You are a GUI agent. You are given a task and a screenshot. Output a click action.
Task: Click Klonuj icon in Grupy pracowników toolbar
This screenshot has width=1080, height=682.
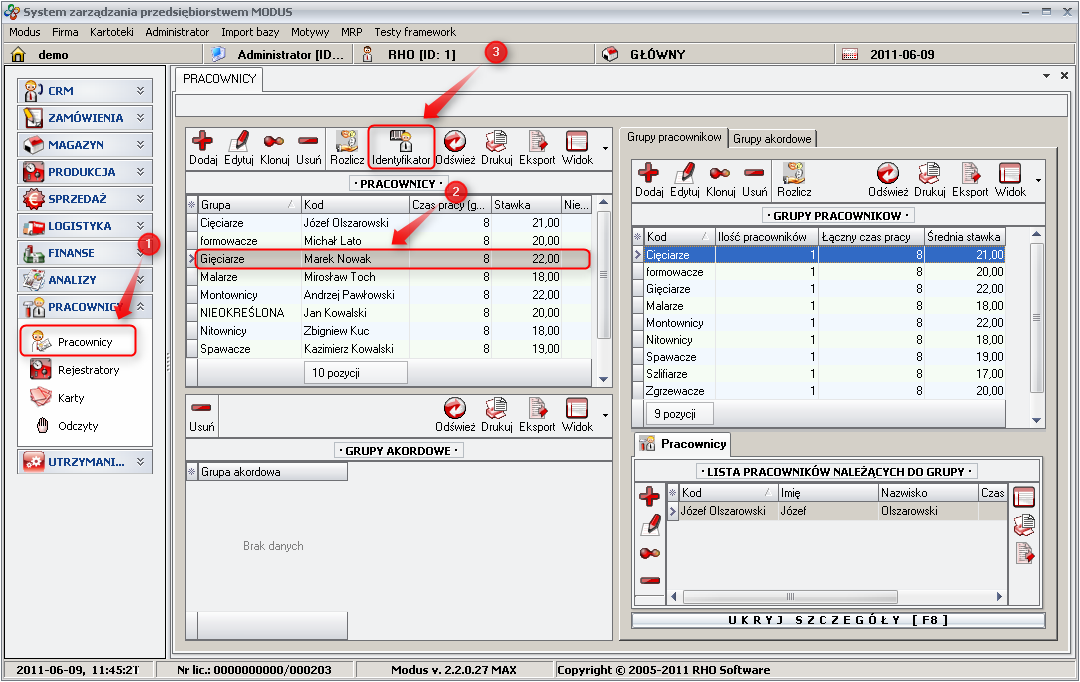(x=720, y=179)
